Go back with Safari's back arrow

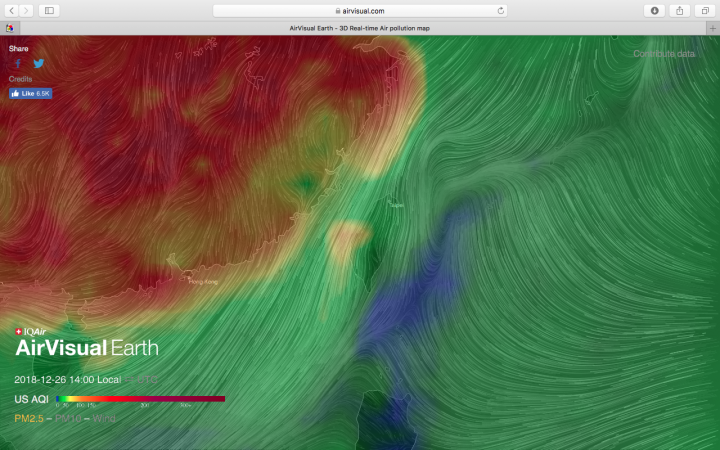click(x=12, y=11)
